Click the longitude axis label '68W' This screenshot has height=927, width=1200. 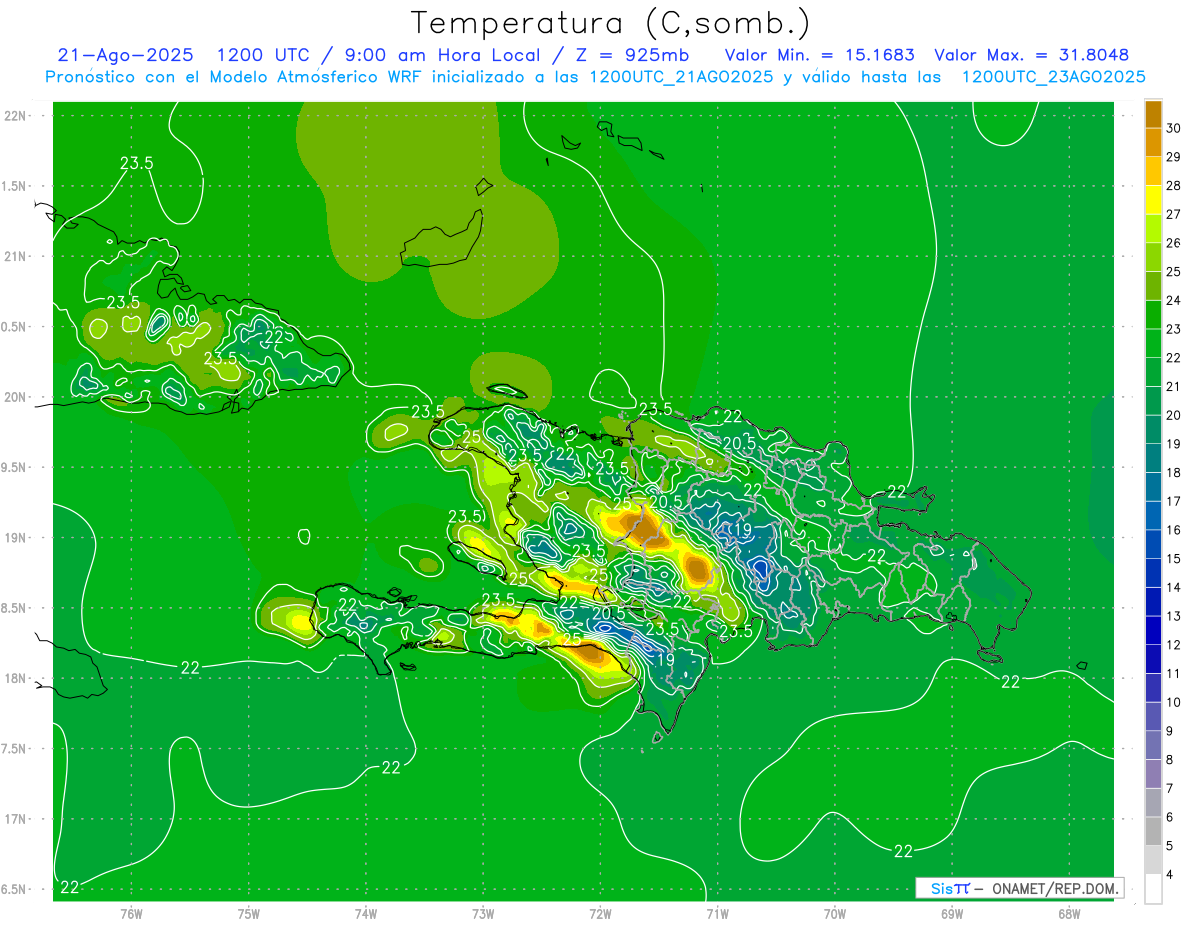1068,914
